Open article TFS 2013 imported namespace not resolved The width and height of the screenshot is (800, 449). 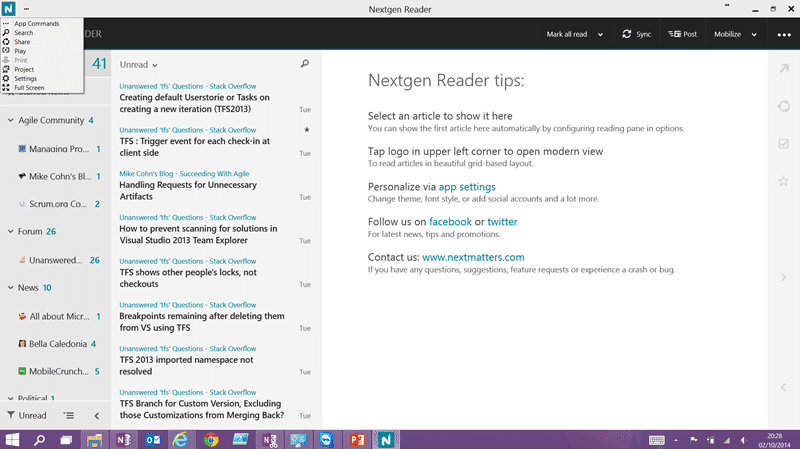pyautogui.click(x=186, y=366)
